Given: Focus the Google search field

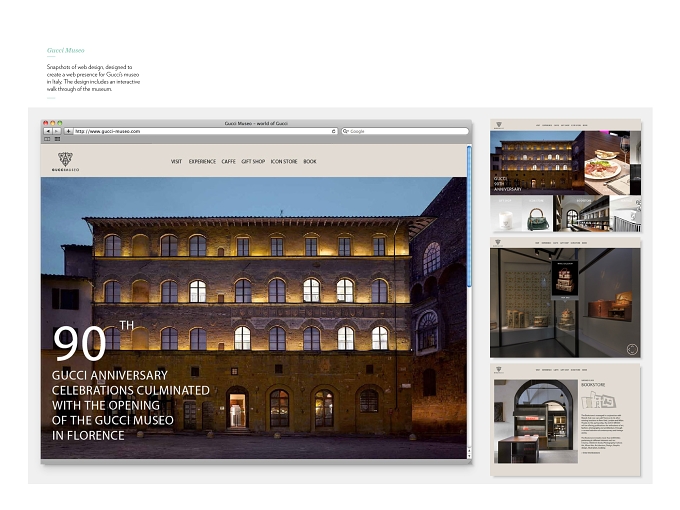Looking at the screenshot, I should 405,131.
